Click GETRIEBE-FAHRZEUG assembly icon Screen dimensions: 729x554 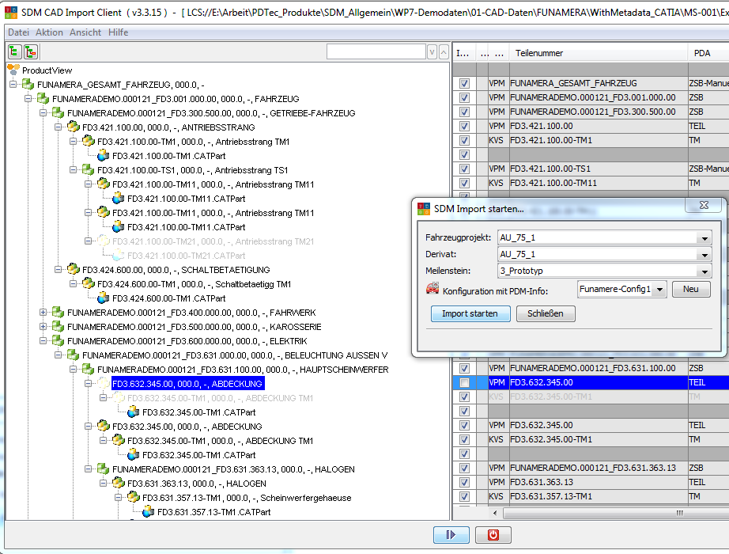tap(58, 113)
